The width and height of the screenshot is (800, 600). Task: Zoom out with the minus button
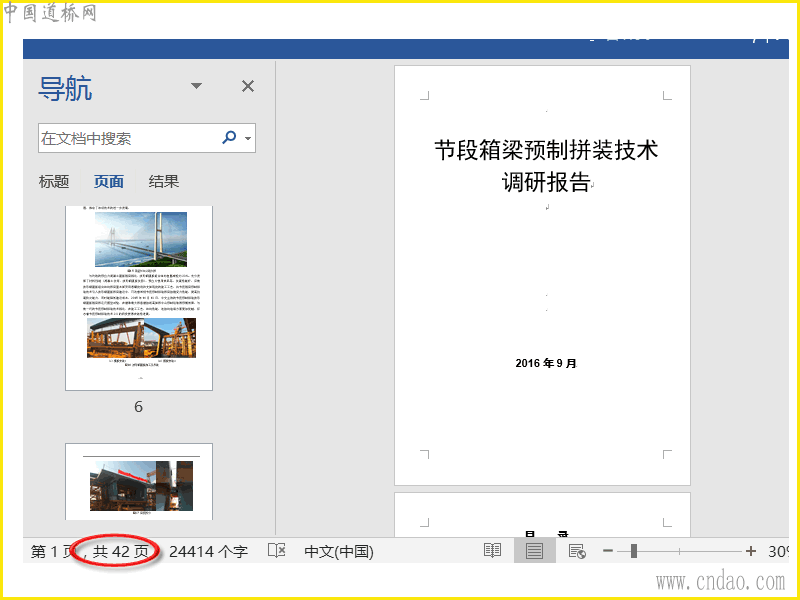pos(608,551)
